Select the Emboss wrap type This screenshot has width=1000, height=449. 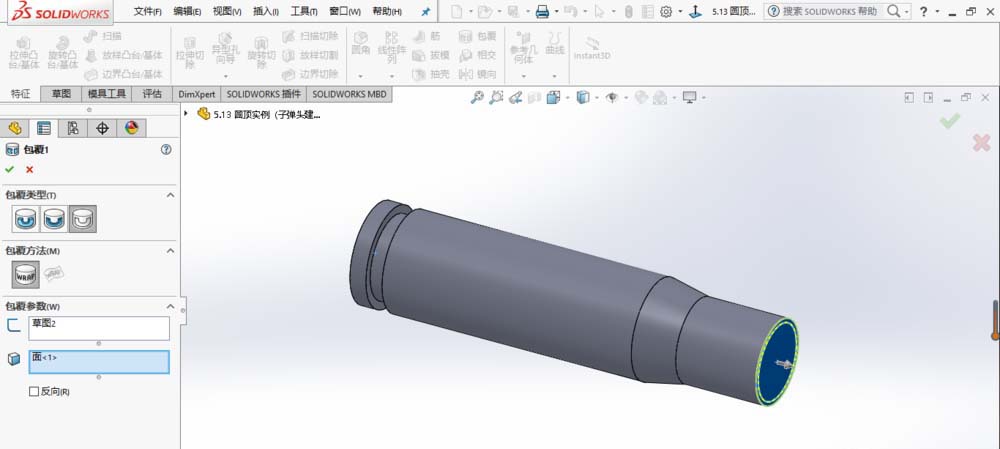[26, 219]
